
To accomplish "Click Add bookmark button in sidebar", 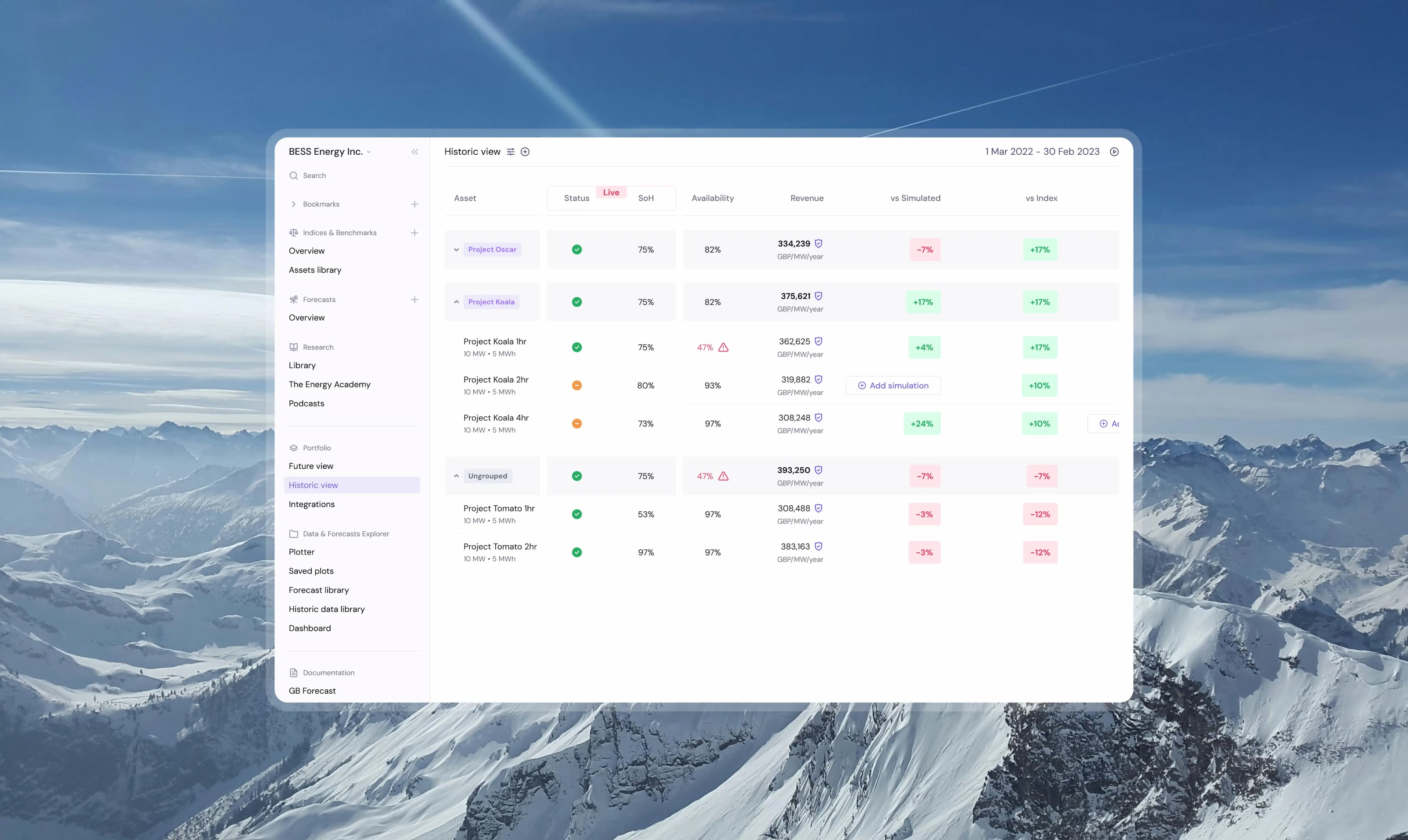I will coord(414,205).
